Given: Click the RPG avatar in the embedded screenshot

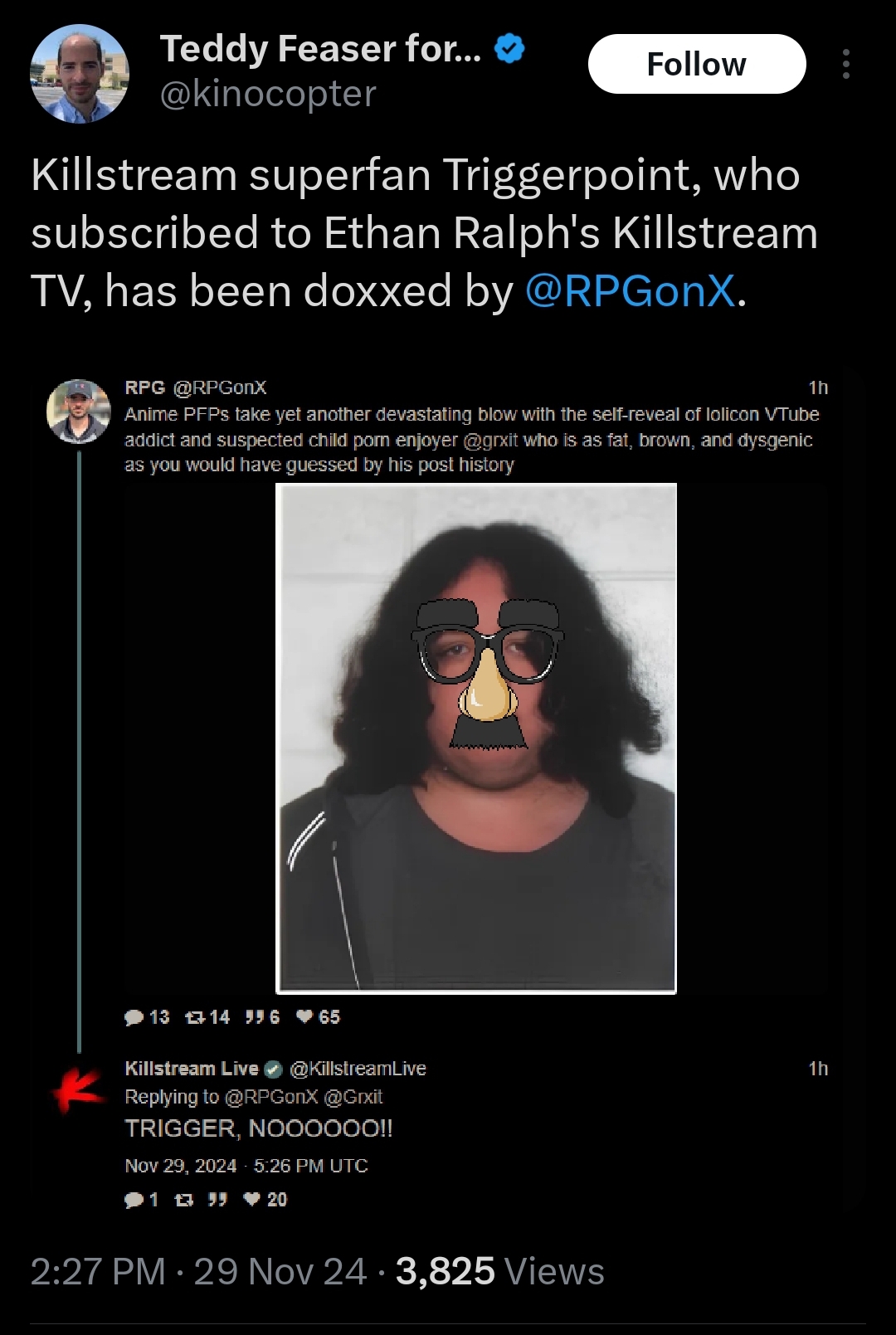Looking at the screenshot, I should click(79, 412).
